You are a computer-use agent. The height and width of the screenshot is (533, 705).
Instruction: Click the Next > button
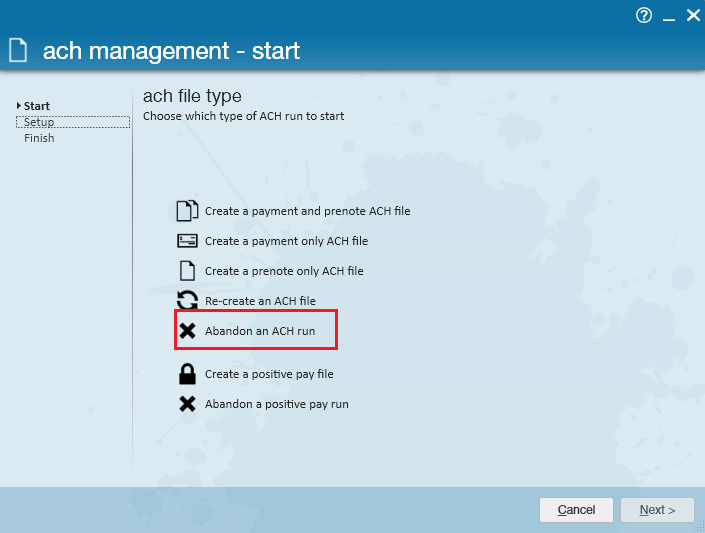657,510
